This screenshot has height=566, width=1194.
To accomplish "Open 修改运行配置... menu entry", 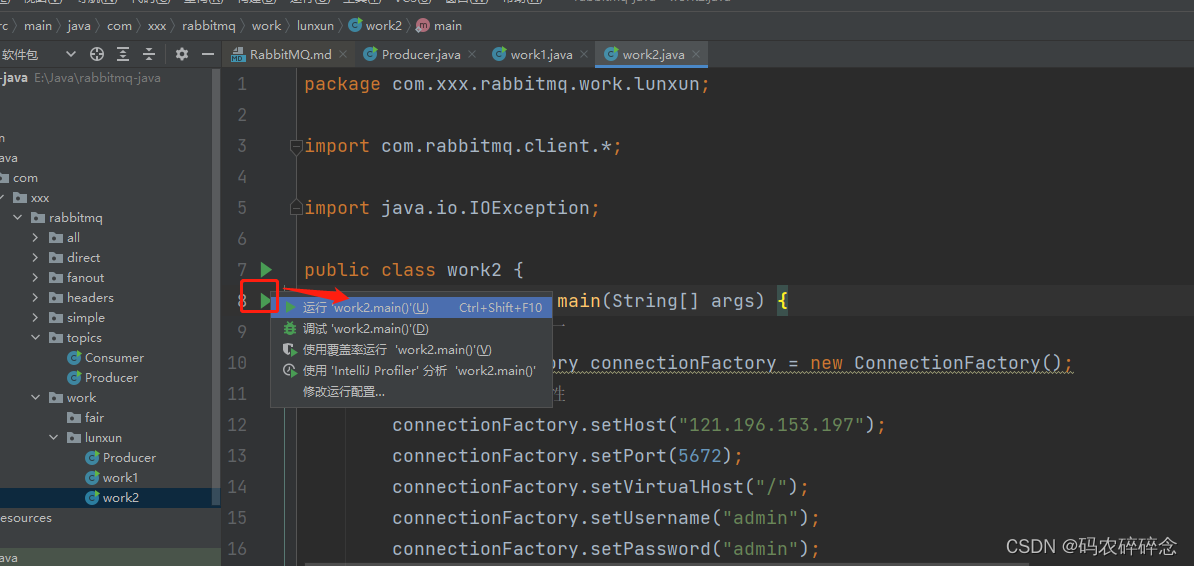I will [412, 392].
